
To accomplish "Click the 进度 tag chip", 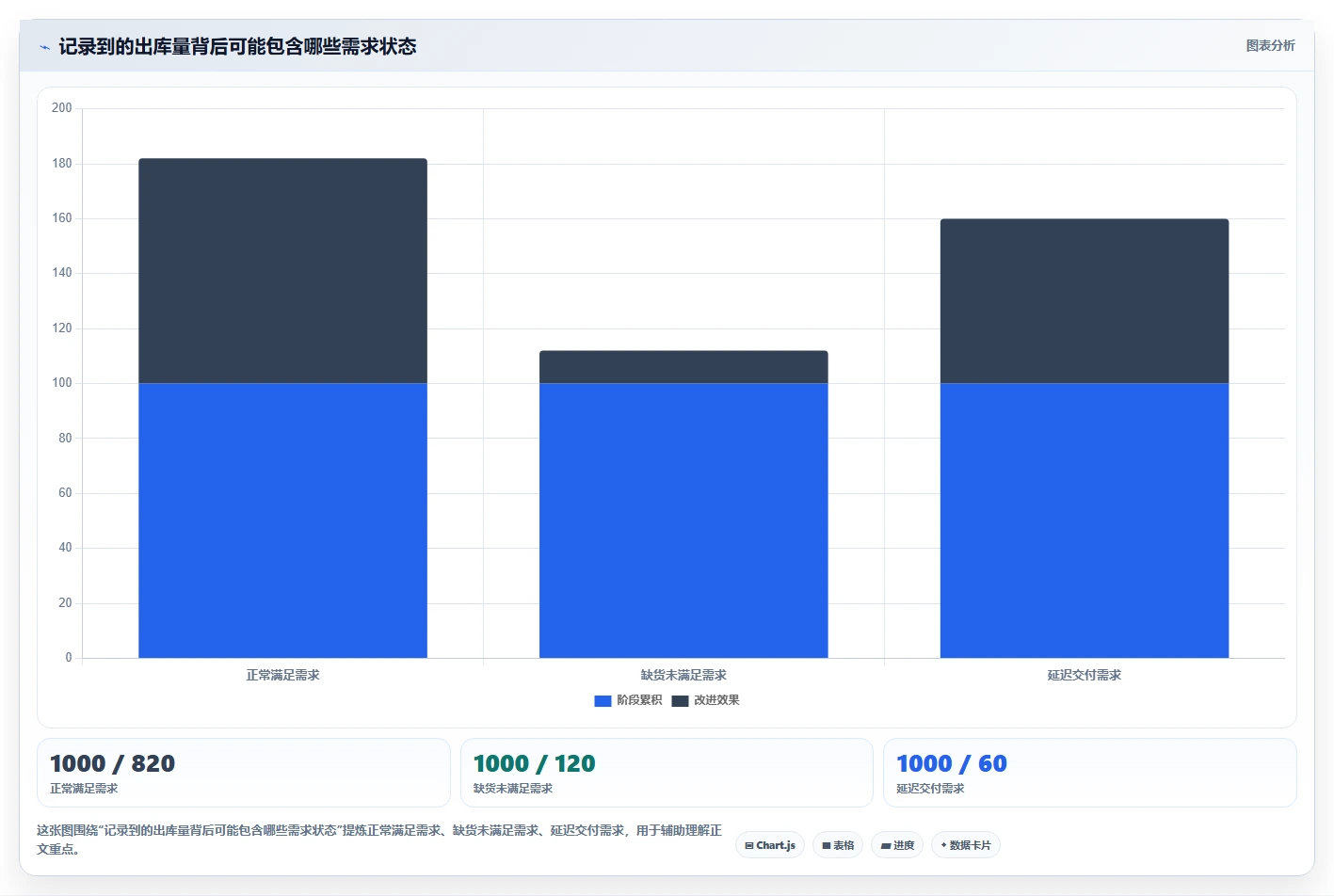I will coord(897,845).
